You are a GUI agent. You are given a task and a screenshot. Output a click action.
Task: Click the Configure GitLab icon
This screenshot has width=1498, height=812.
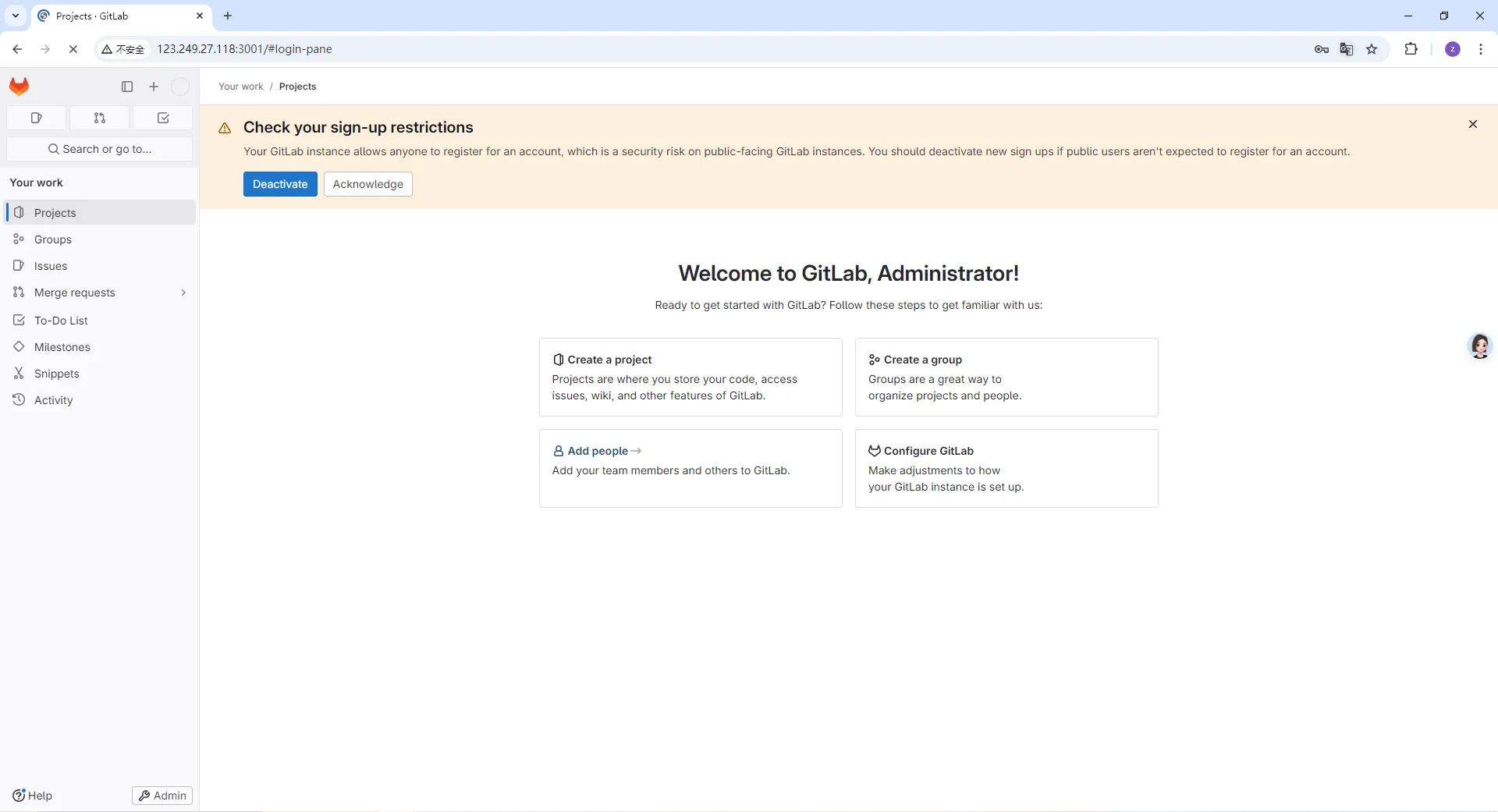click(x=875, y=451)
